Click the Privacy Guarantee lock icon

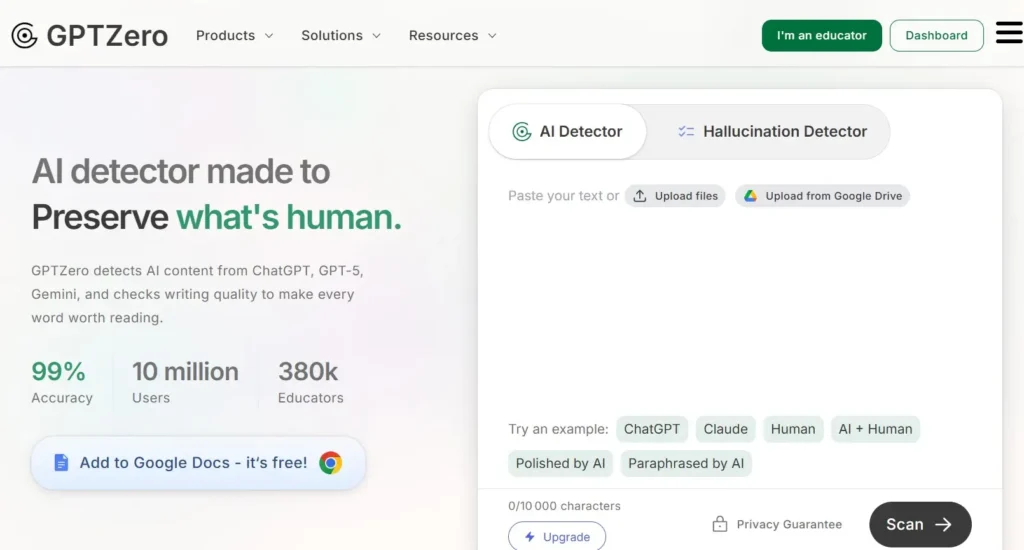click(x=719, y=524)
